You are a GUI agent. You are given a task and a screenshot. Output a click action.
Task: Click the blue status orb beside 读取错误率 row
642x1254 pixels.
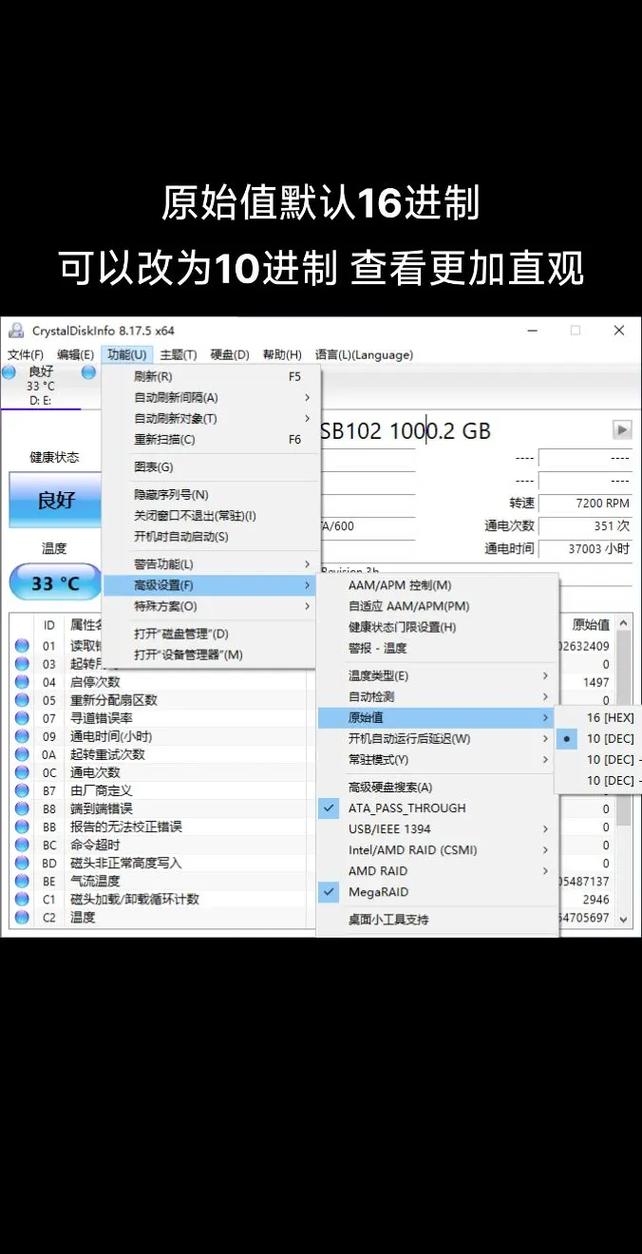tap(21, 646)
